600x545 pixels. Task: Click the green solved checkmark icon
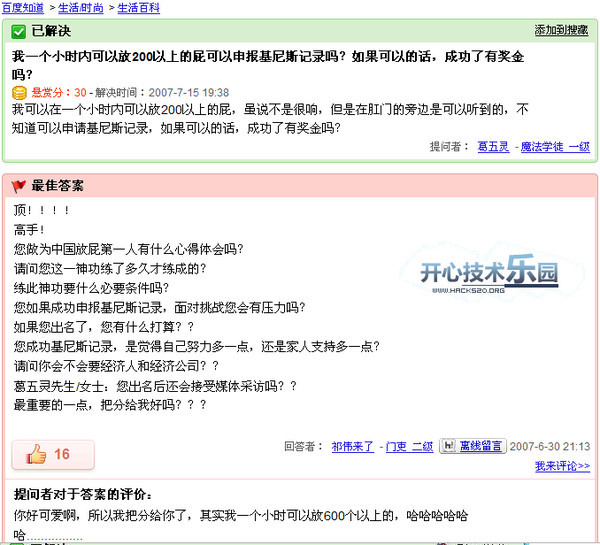click(19, 31)
